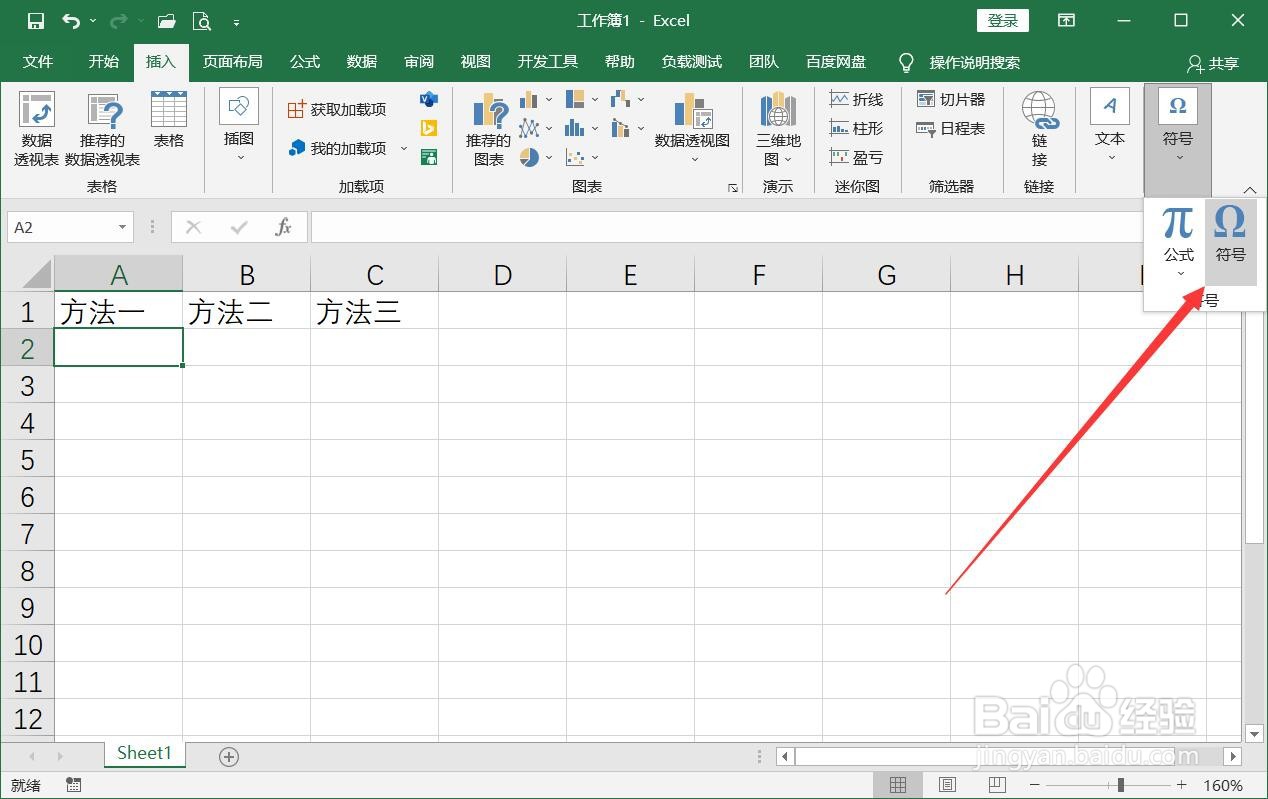Open the 百度网盘 ribbon tab
Image resolution: width=1268 pixels, height=799 pixels.
click(834, 61)
